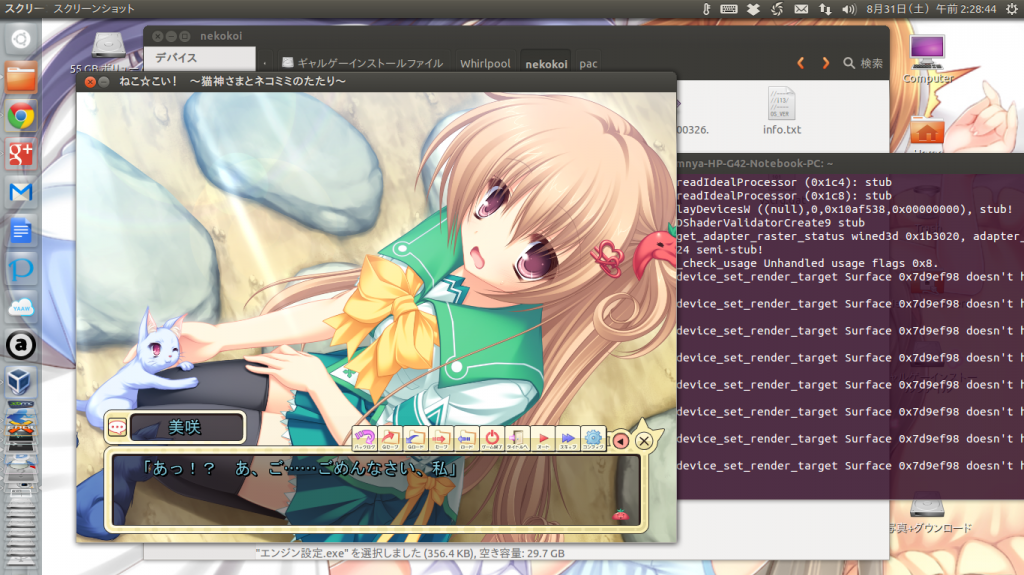Open game config via blue gear icon
Image resolution: width=1024 pixels, height=575 pixels.
coord(593,438)
